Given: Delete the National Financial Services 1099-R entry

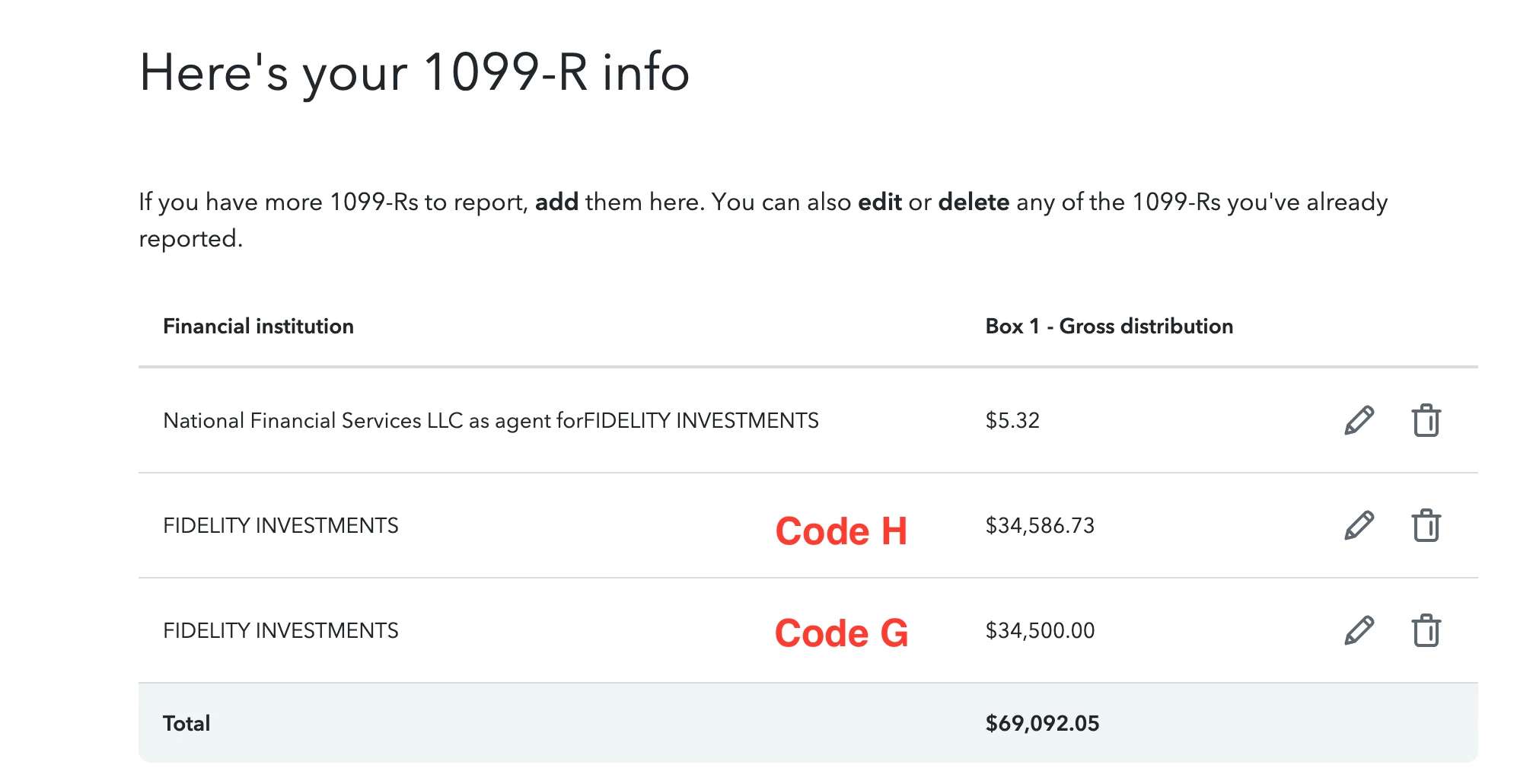Looking at the screenshot, I should pos(1426,420).
